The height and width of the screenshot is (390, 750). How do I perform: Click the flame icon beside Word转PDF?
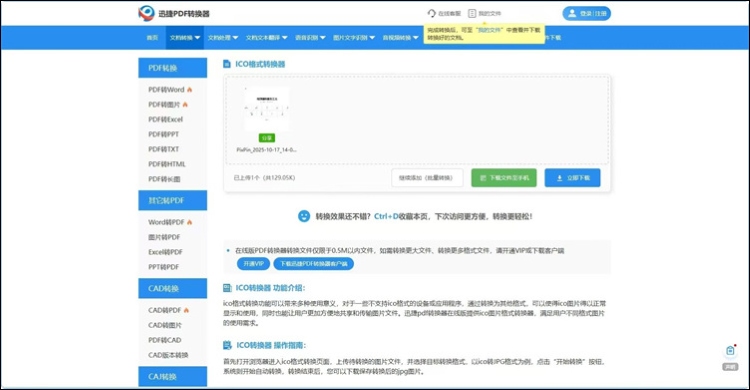click(x=190, y=222)
